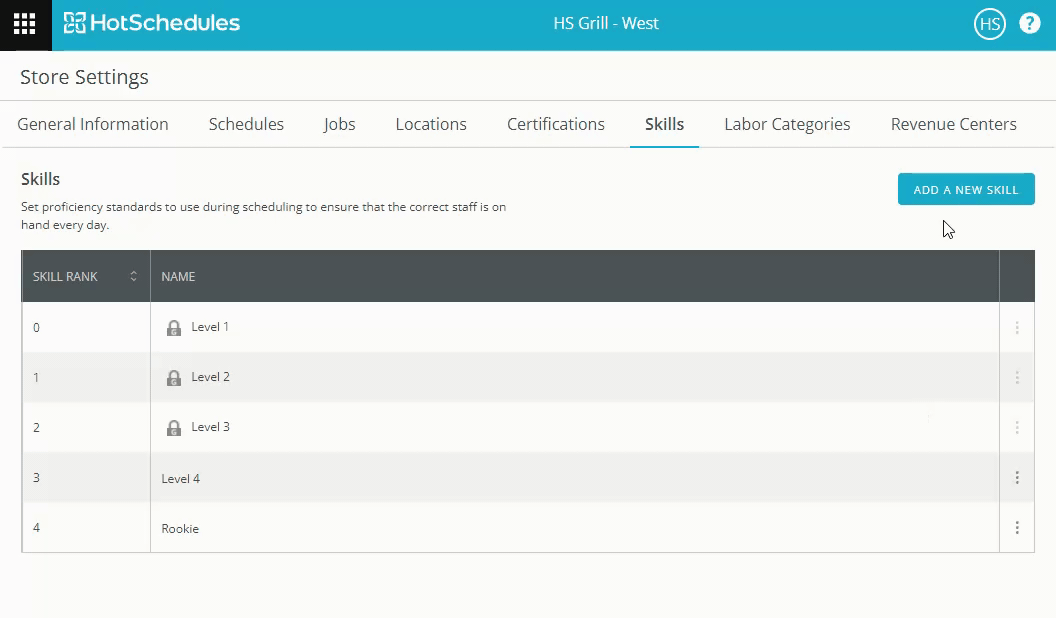
Task: Select the Rookie skill row name
Action: (180, 529)
